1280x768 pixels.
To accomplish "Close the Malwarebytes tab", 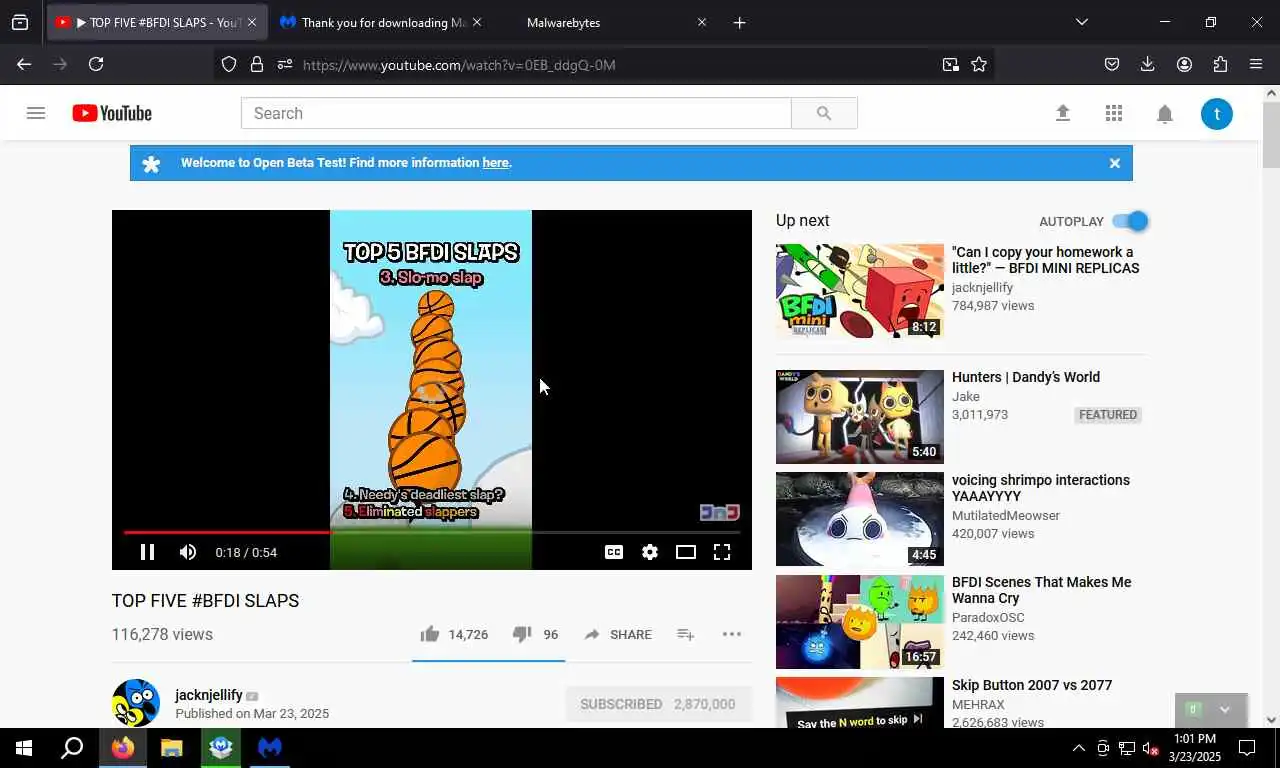I will pyautogui.click(x=701, y=22).
